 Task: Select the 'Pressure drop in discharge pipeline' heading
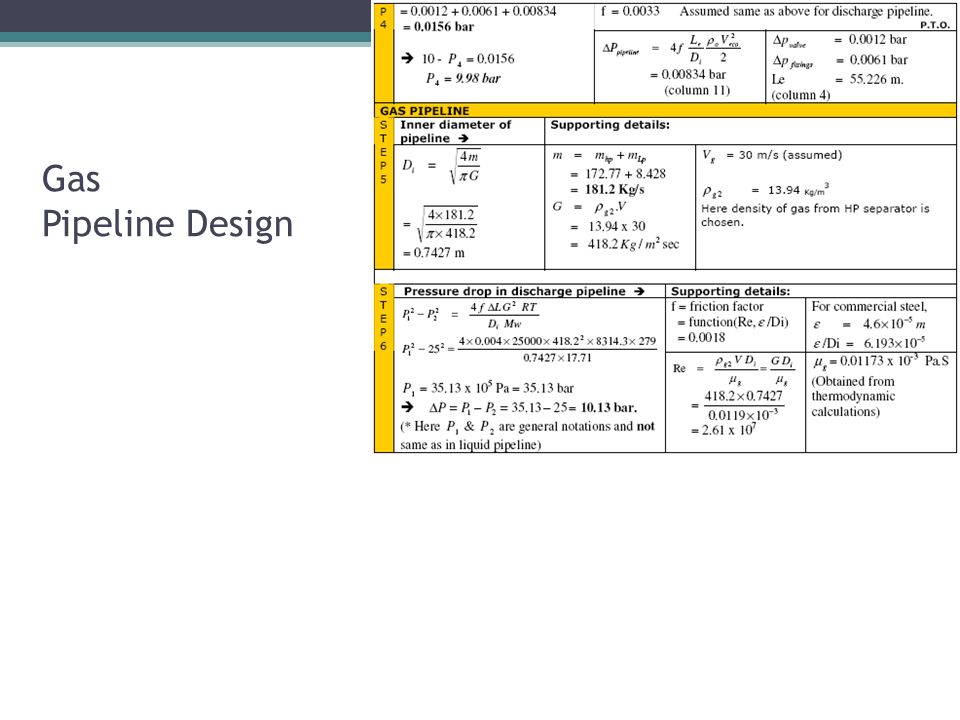pos(524,291)
